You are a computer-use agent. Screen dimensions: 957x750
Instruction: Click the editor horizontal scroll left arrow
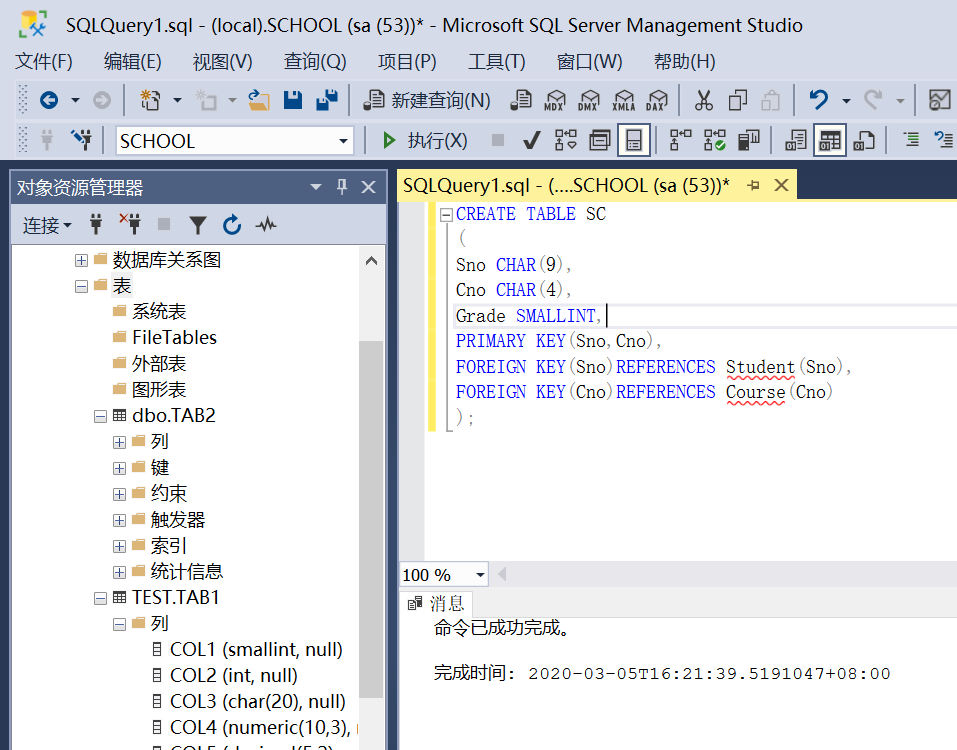tap(502, 574)
